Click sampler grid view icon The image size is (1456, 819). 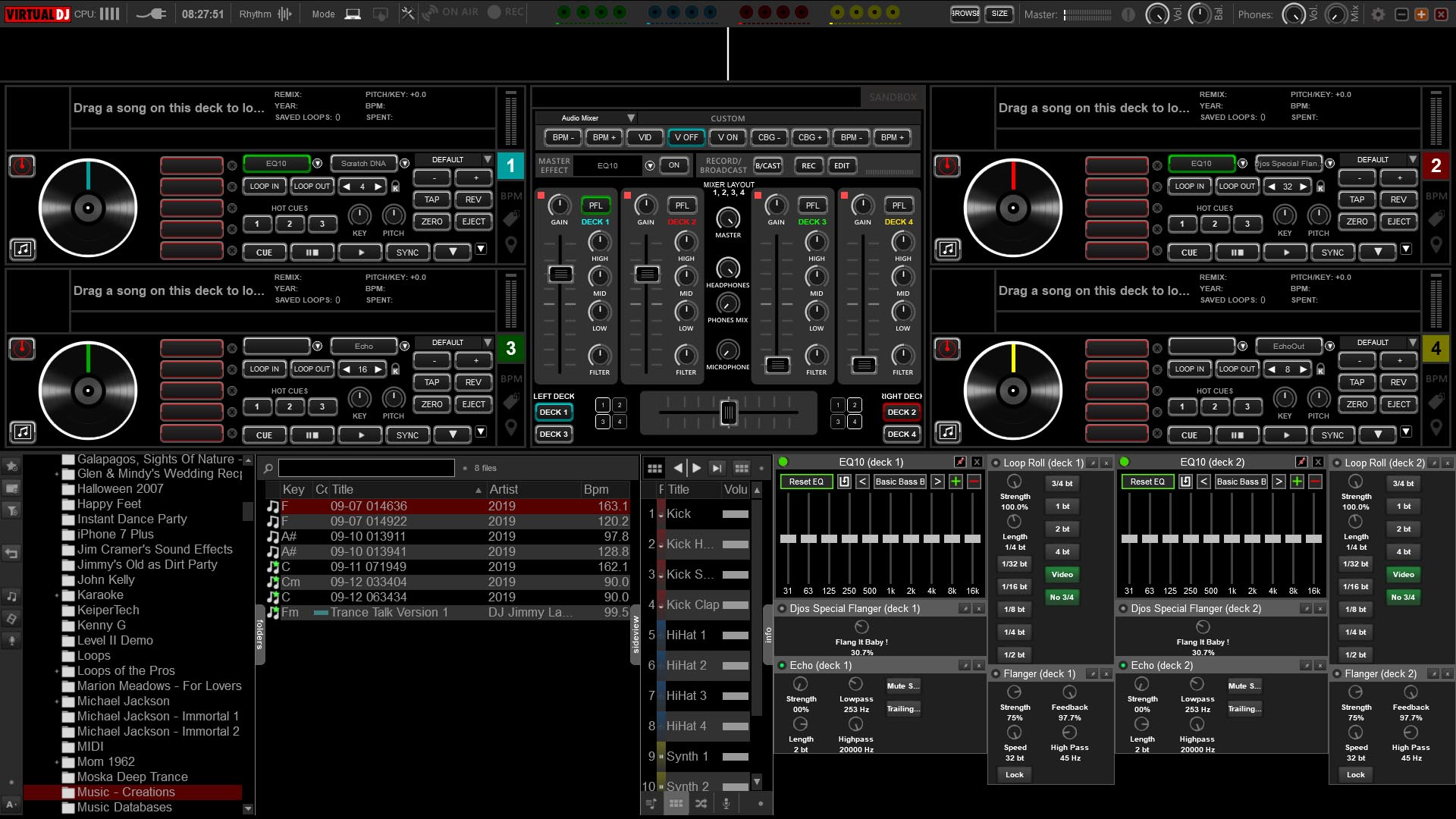654,468
